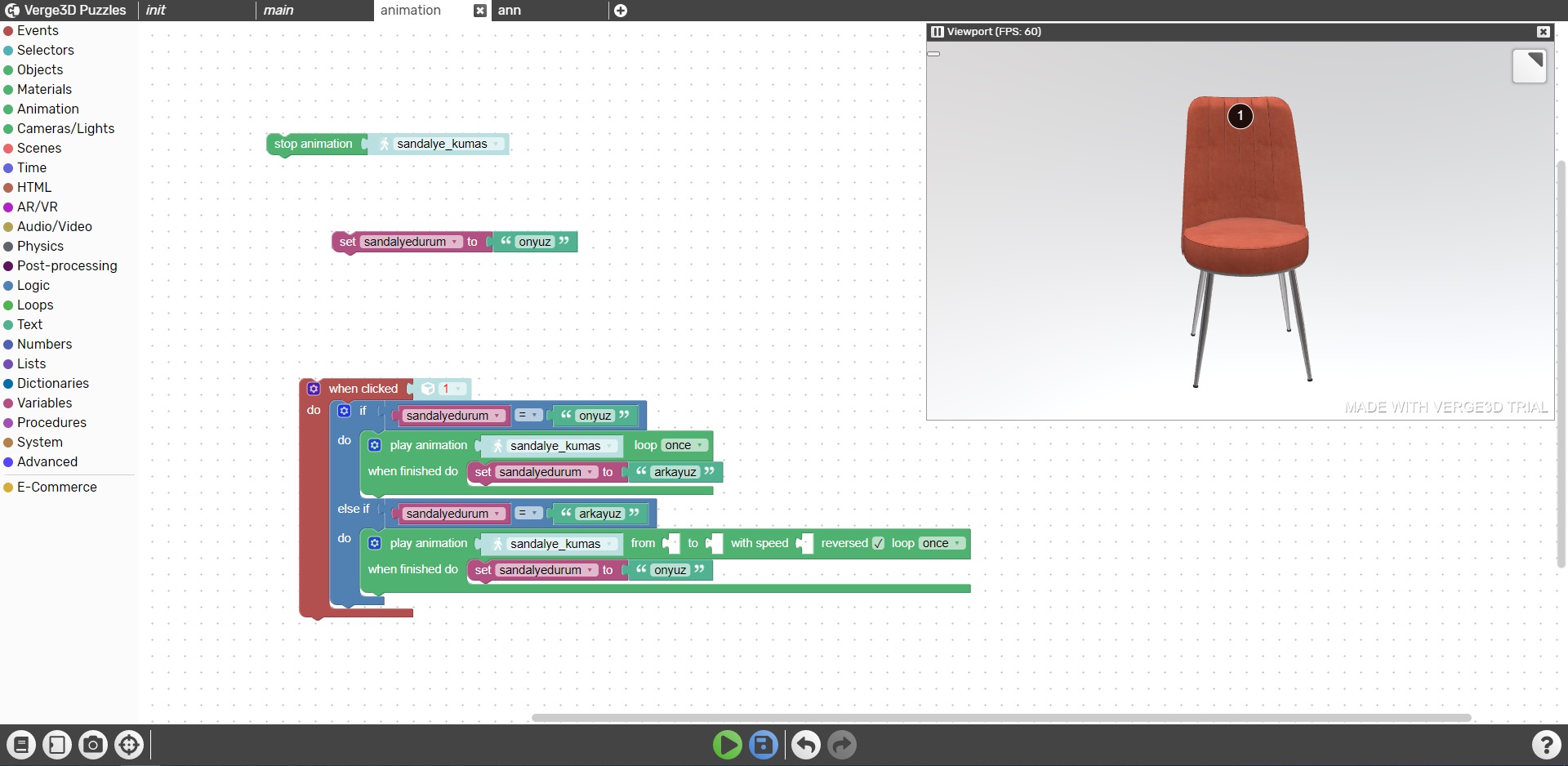The height and width of the screenshot is (766, 1568).
Task: Edit the onyuz text in standalone set block
Action: point(535,242)
